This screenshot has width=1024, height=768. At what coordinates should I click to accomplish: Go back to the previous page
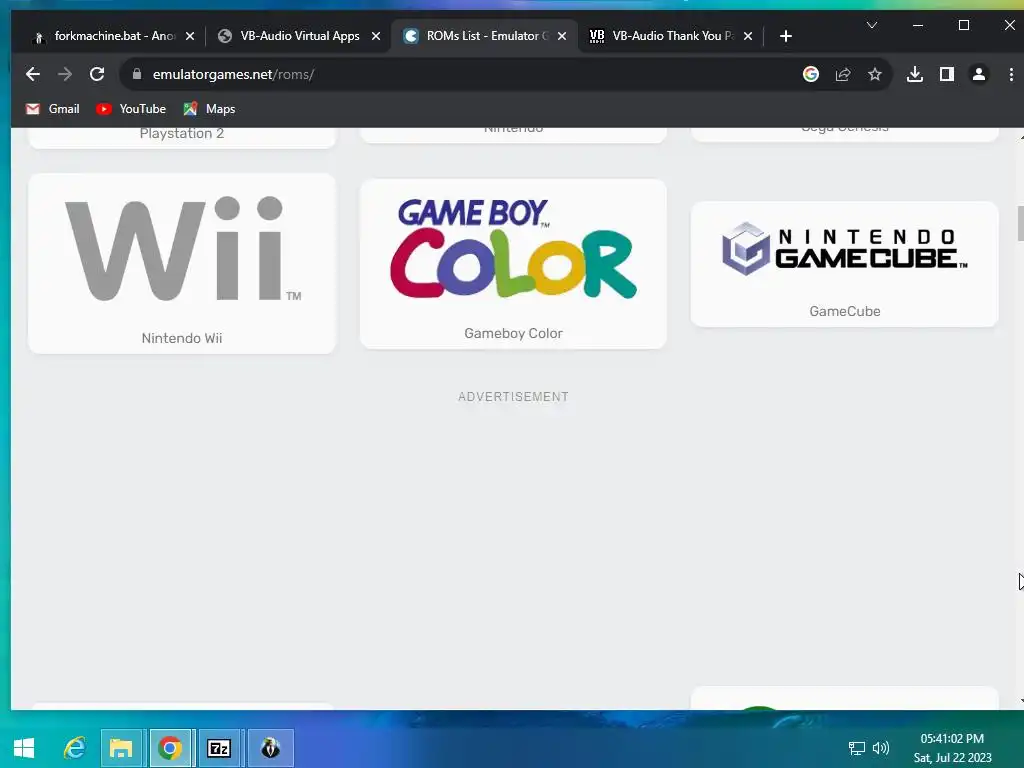[x=33, y=74]
